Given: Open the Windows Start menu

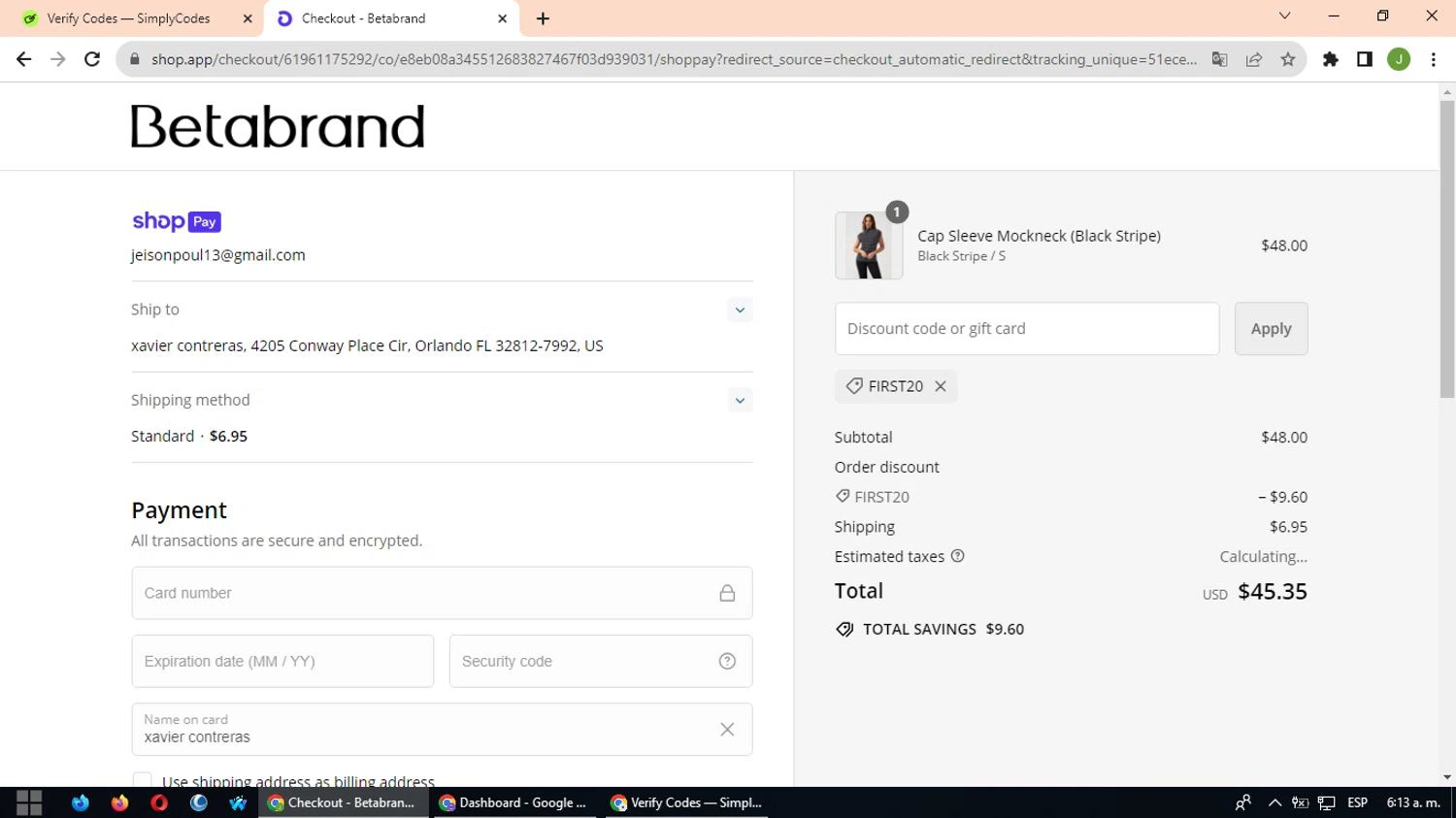Looking at the screenshot, I should tap(29, 802).
